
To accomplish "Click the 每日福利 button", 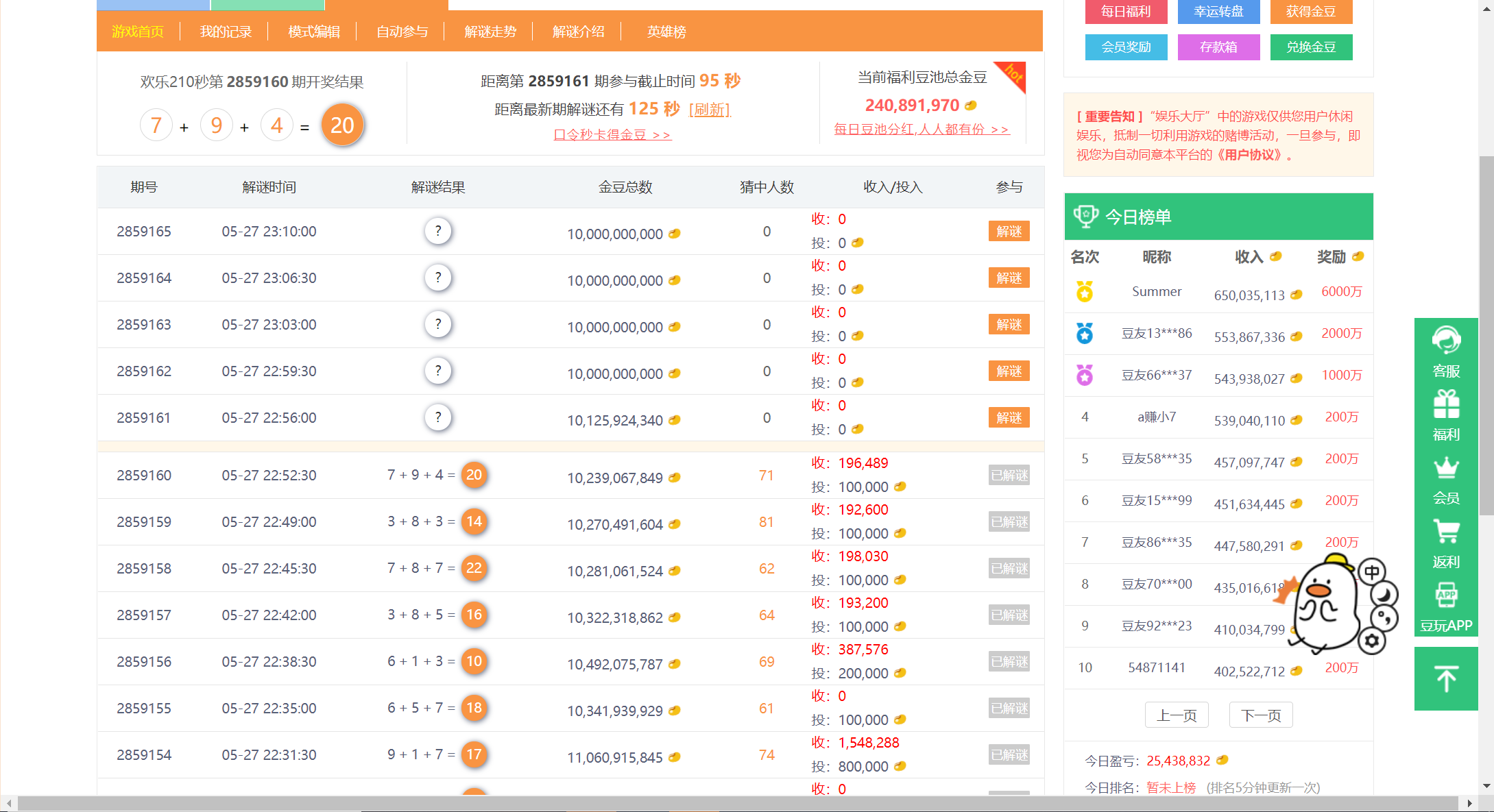I will point(1125,12).
